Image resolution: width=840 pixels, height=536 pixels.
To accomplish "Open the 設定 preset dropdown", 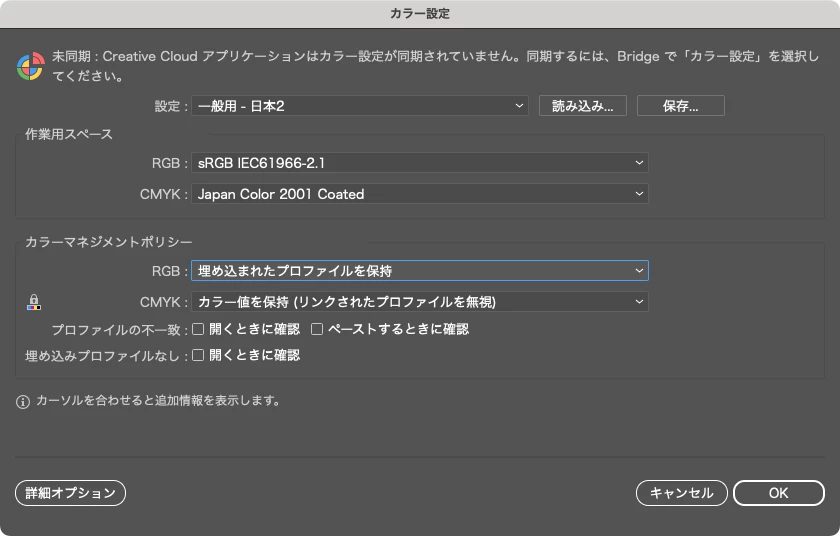I will coord(359,105).
